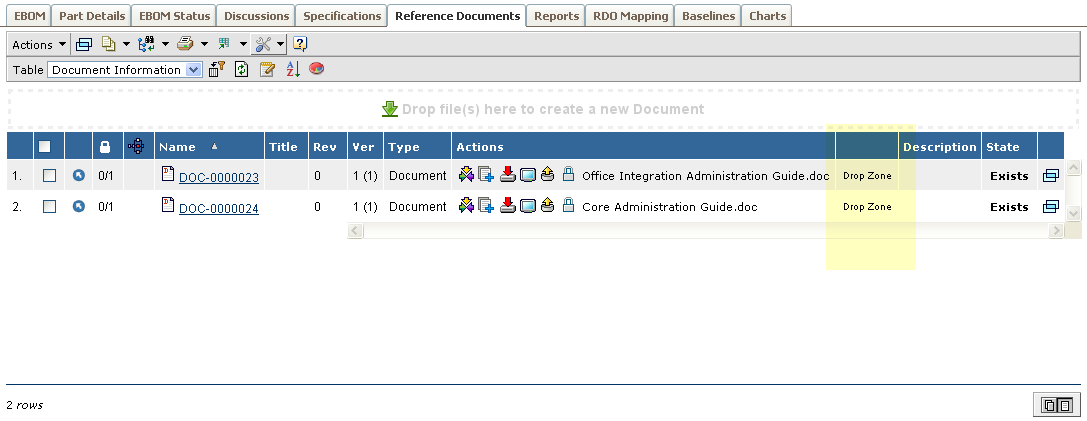Expand the Document Information table dropdown
The height and width of the screenshot is (421, 1087).
194,70
